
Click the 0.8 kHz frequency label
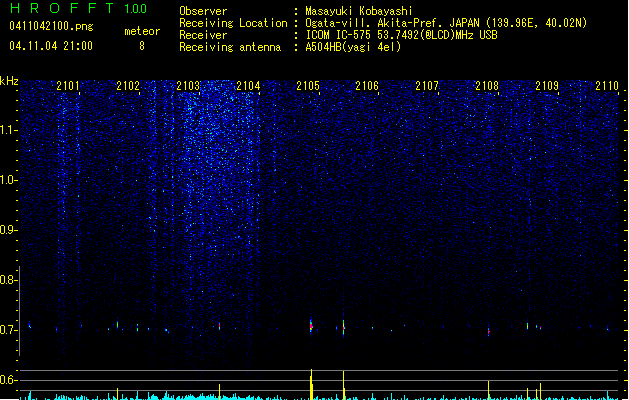click(x=8, y=280)
